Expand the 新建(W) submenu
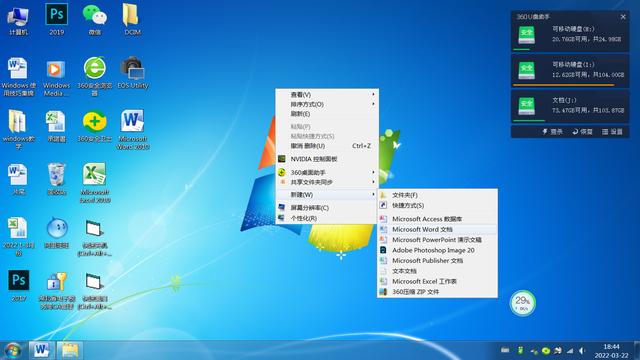This screenshot has height=360, width=640. (327, 195)
